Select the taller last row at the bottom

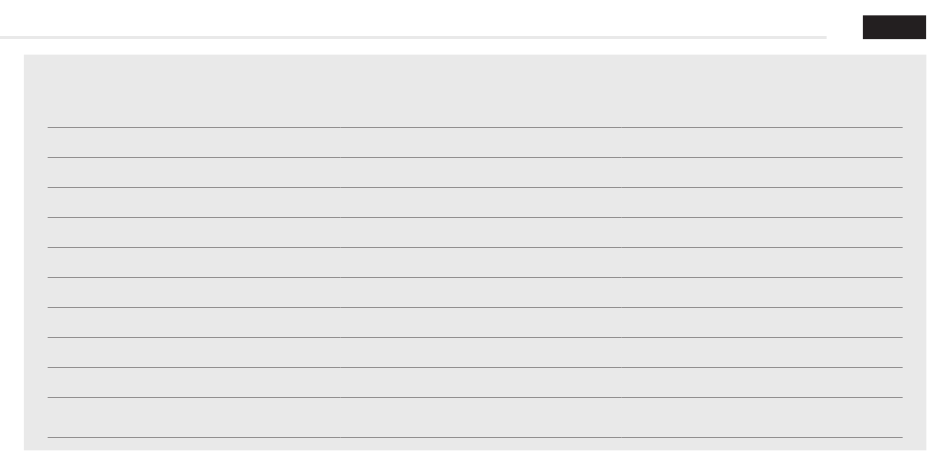(x=474, y=417)
